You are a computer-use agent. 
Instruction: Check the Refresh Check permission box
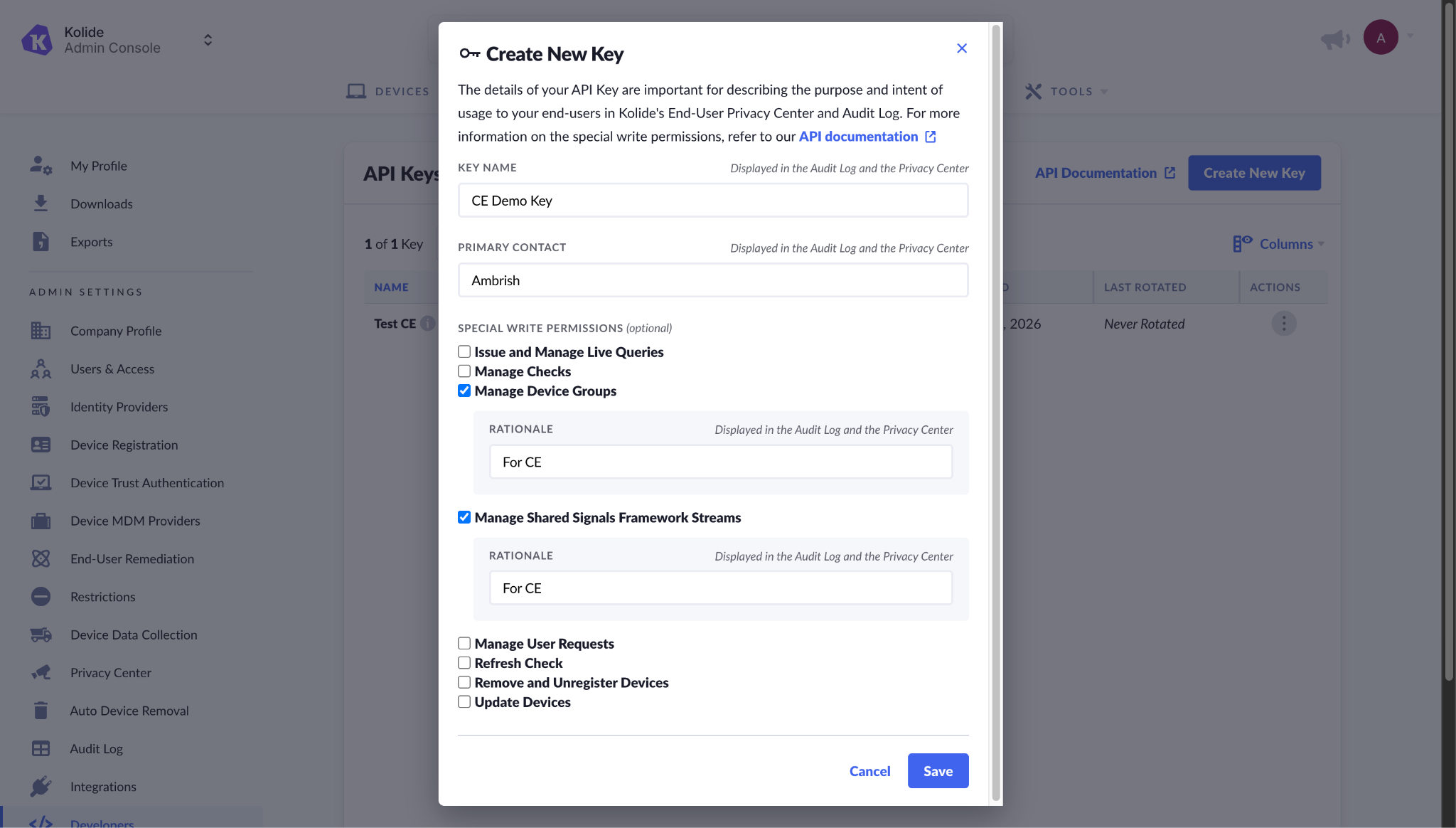click(x=464, y=663)
